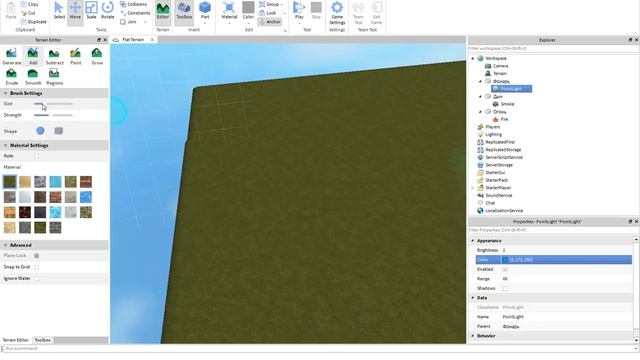Select the Generate terrain tool
This screenshot has height=360, width=640.
(x=11, y=56)
